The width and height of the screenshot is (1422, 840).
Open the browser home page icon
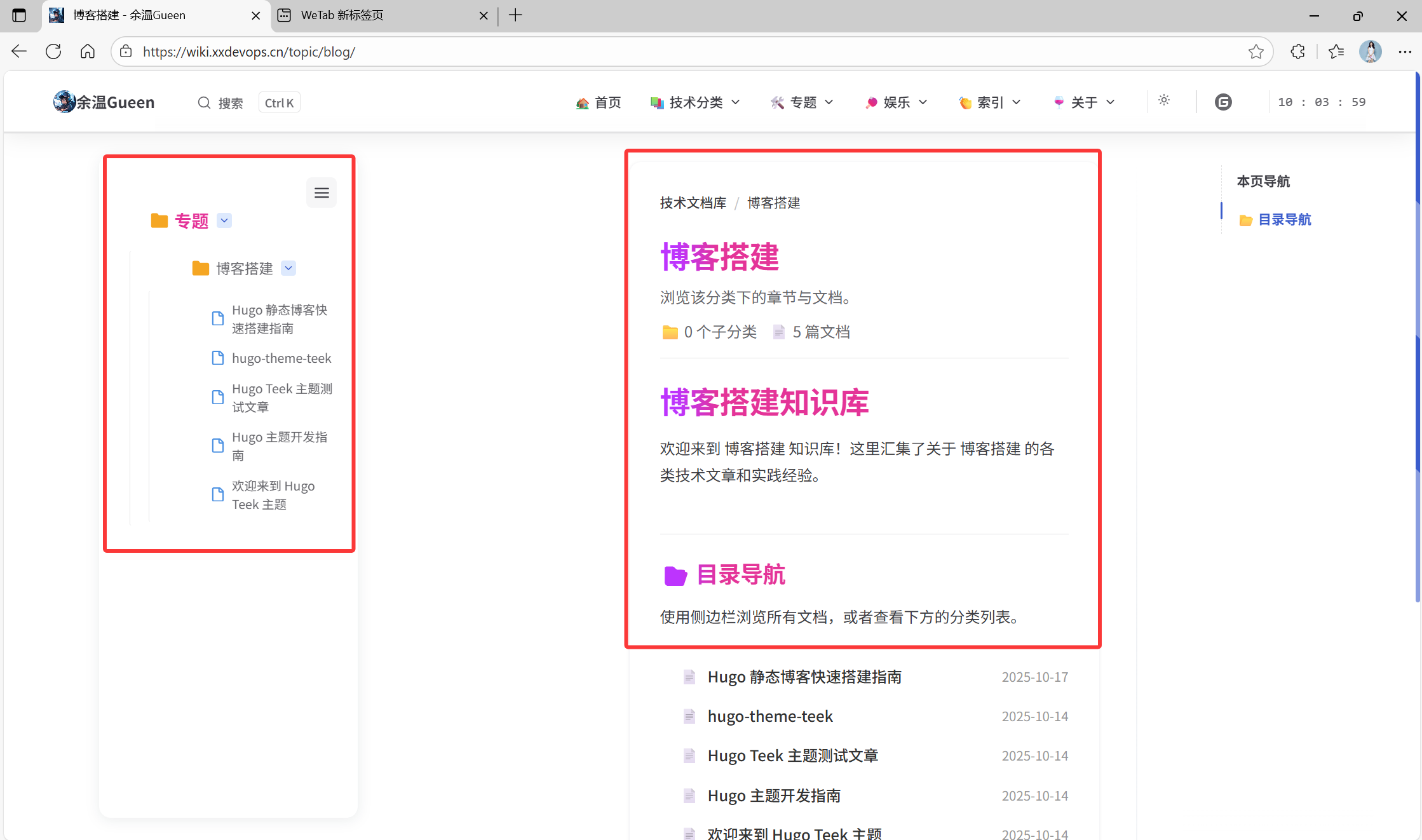88,51
